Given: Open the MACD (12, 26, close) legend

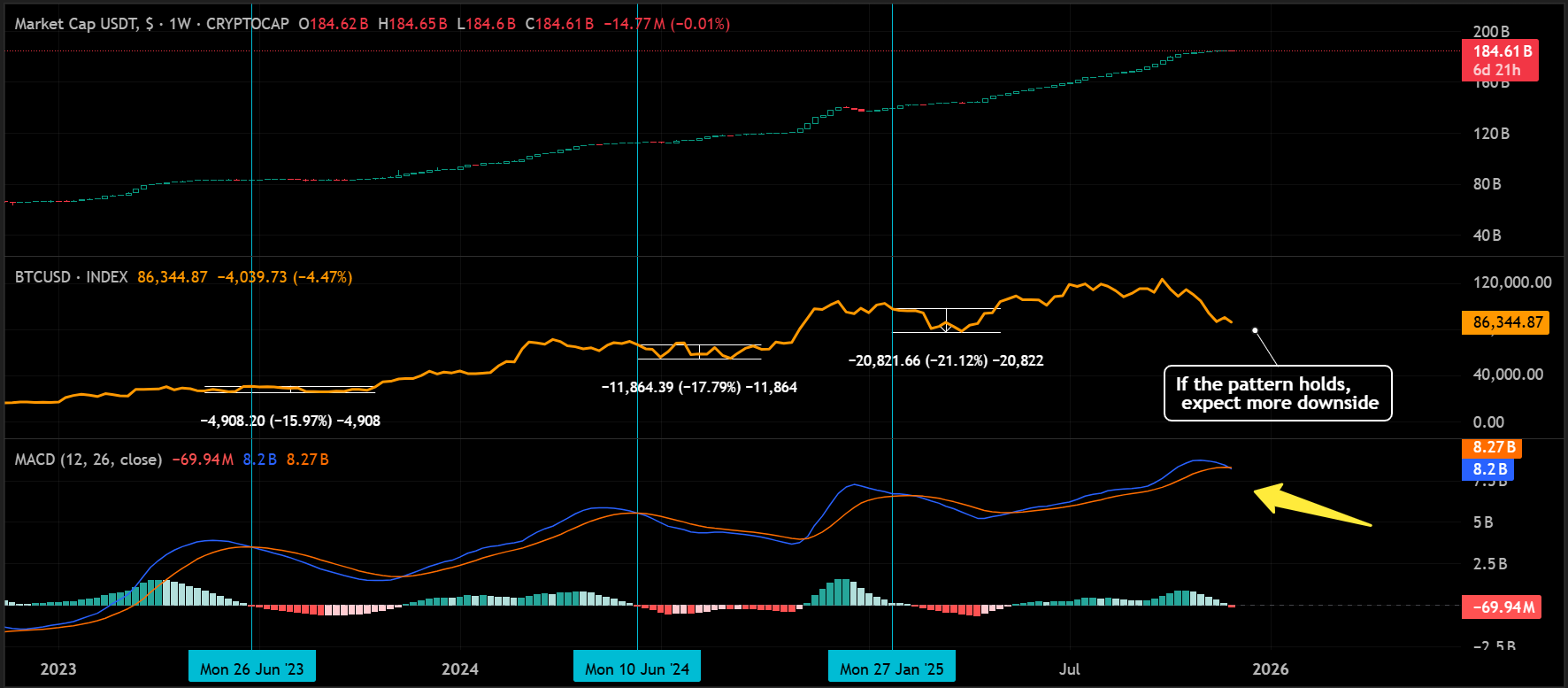Looking at the screenshot, I should click(88, 460).
